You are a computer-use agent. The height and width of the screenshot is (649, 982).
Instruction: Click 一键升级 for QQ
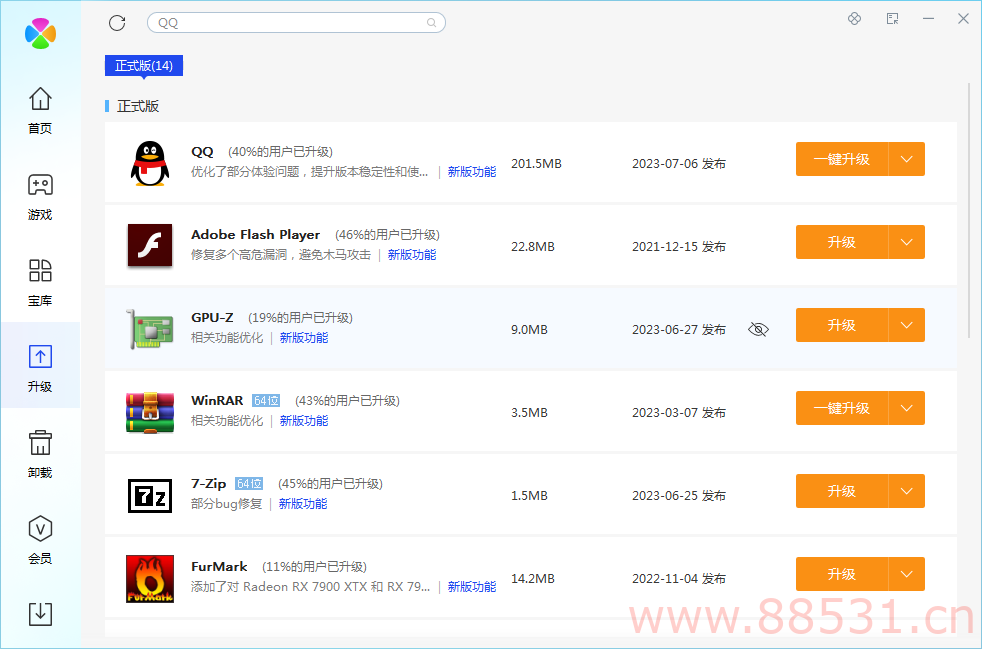[x=842, y=159]
